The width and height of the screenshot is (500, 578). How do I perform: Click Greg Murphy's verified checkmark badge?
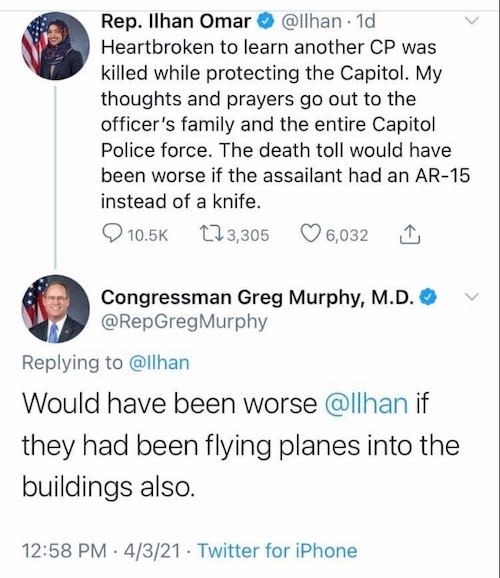[x=428, y=297]
